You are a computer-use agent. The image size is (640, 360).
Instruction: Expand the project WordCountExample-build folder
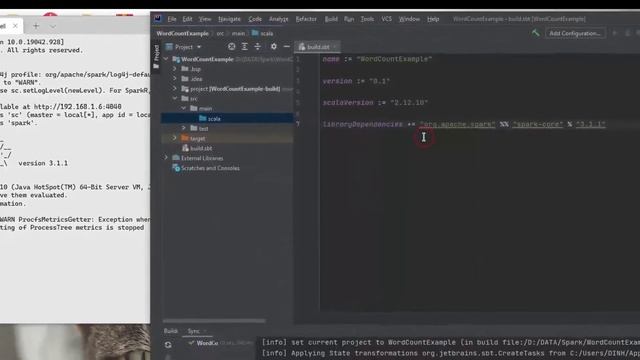point(175,89)
